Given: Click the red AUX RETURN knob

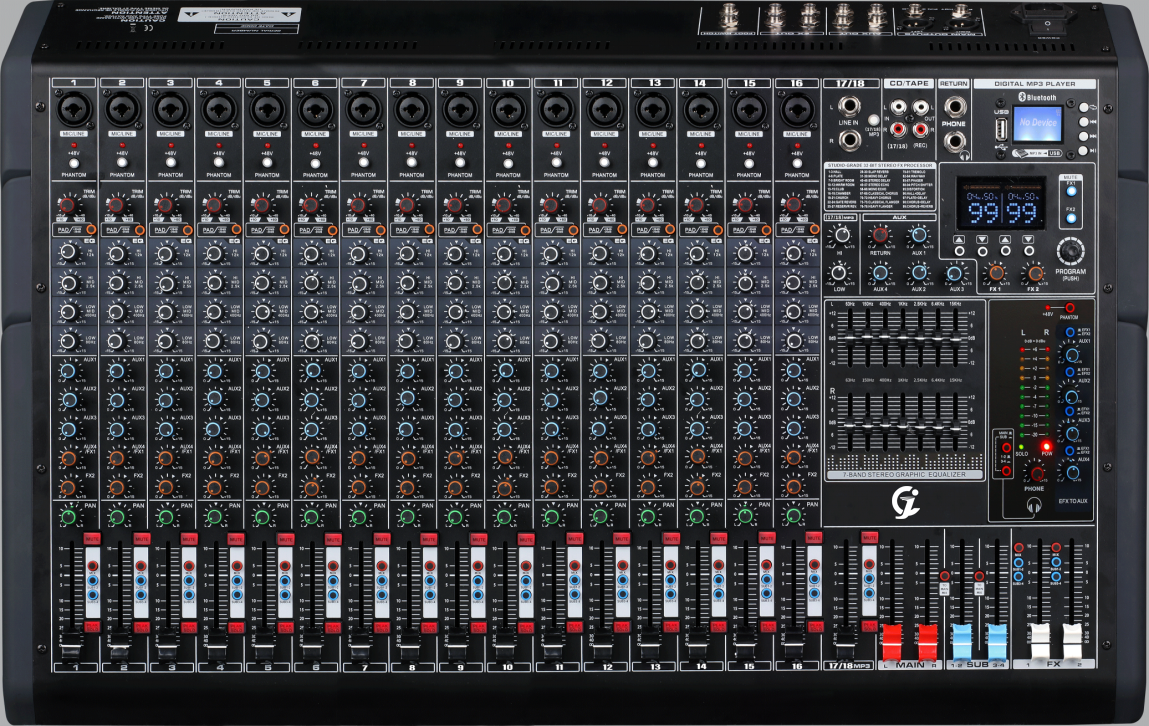Looking at the screenshot, I should [880, 235].
